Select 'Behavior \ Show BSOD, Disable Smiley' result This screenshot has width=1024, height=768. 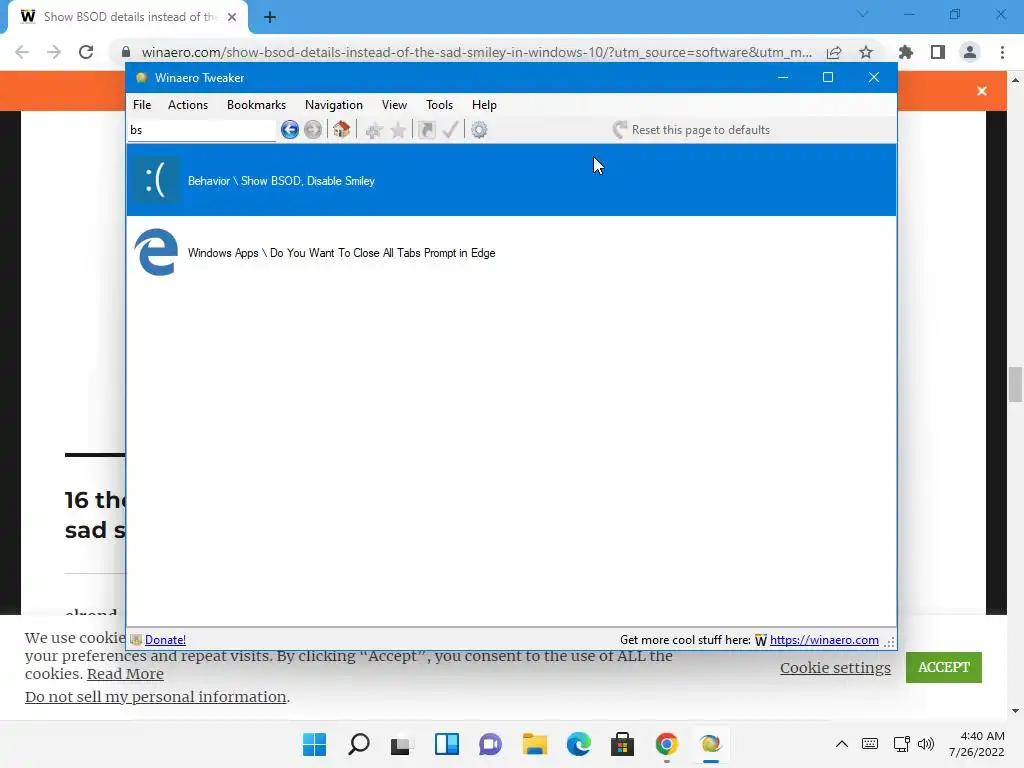tap(511, 180)
